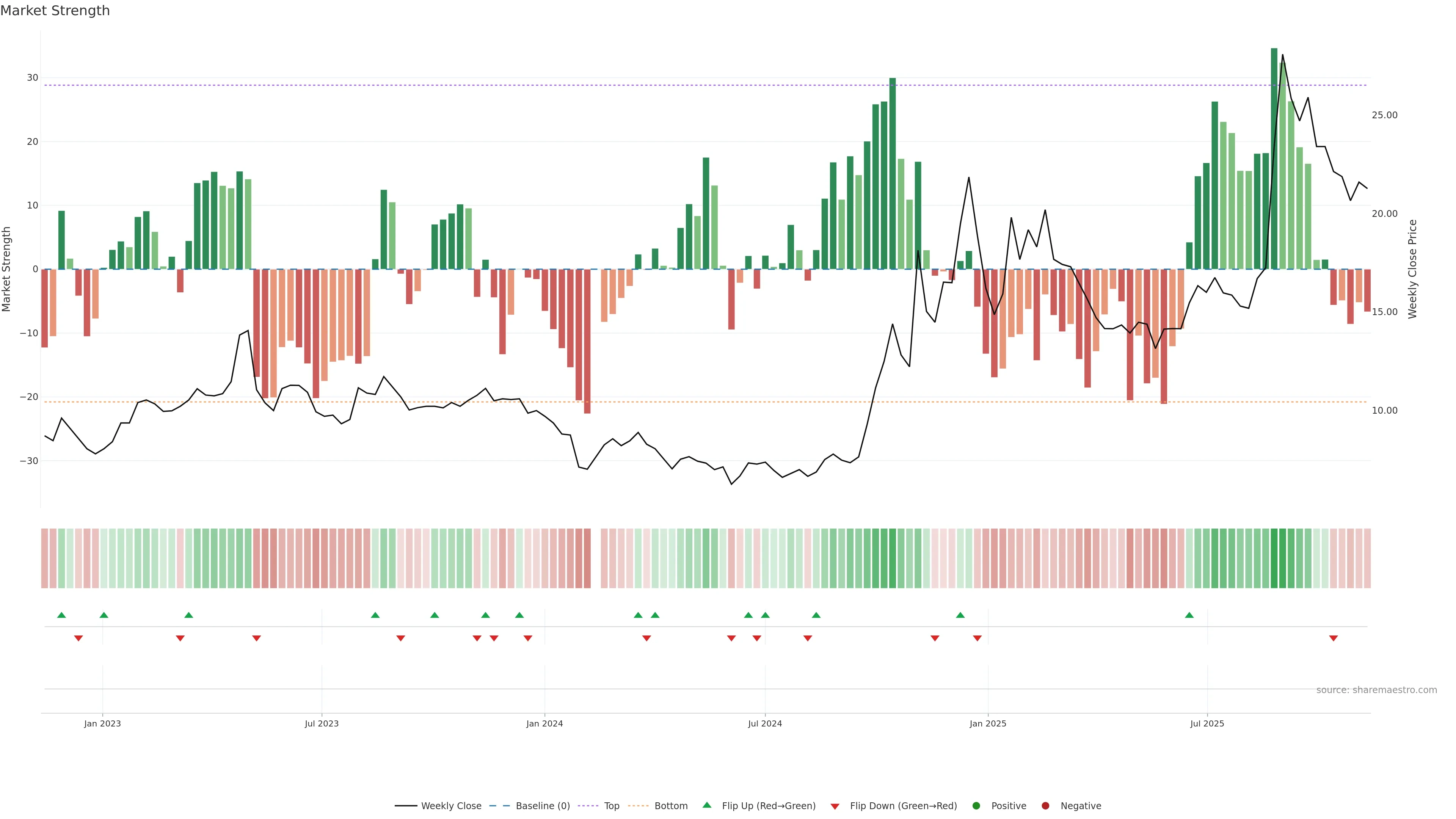Screen dimensions: 1456x819
Task: Click the green Flip Up legend triangle
Action: [x=706, y=805]
